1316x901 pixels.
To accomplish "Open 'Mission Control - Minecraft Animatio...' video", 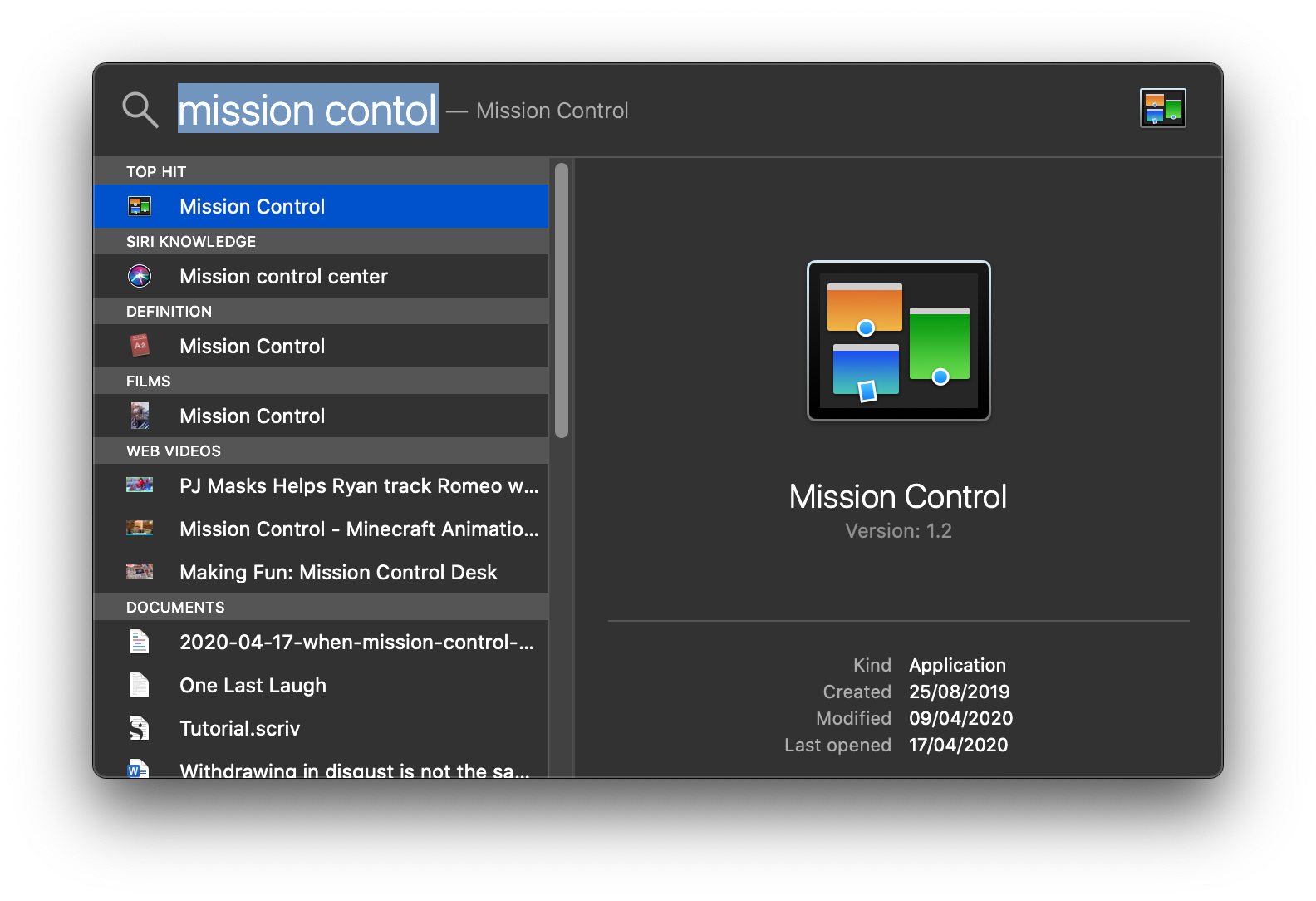I will click(x=321, y=529).
